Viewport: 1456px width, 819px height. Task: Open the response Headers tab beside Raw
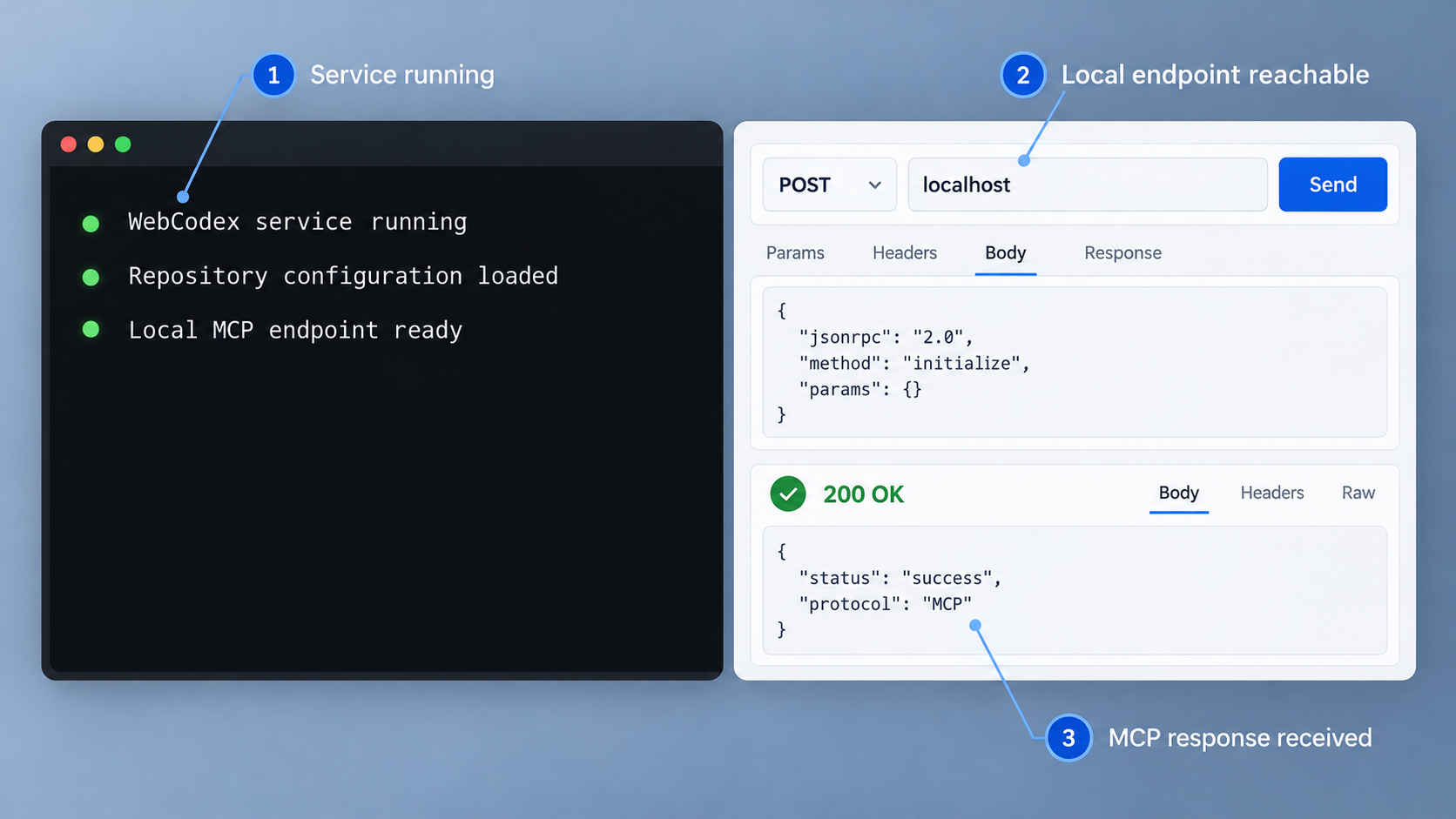point(1271,493)
